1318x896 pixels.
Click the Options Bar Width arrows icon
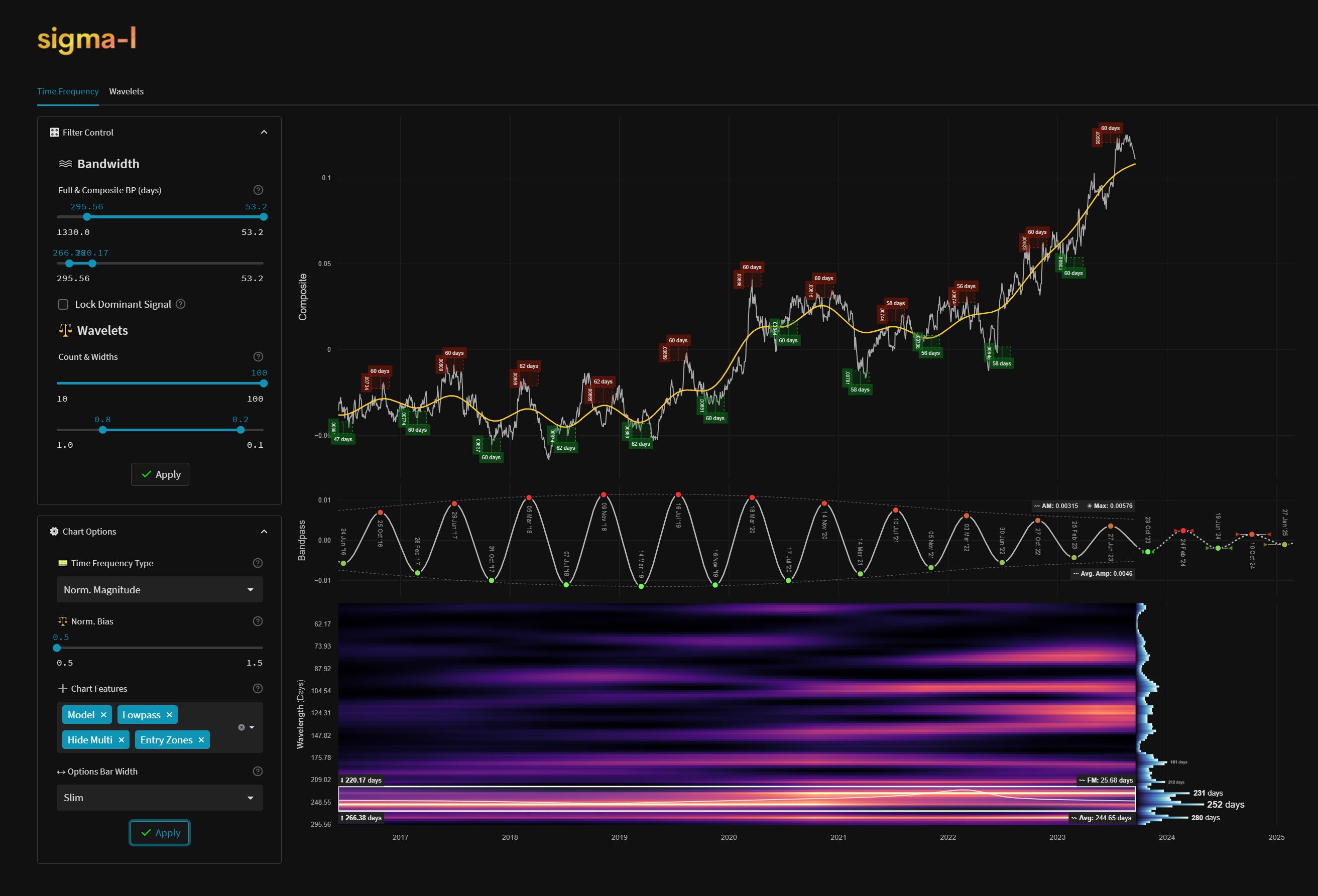pos(61,772)
